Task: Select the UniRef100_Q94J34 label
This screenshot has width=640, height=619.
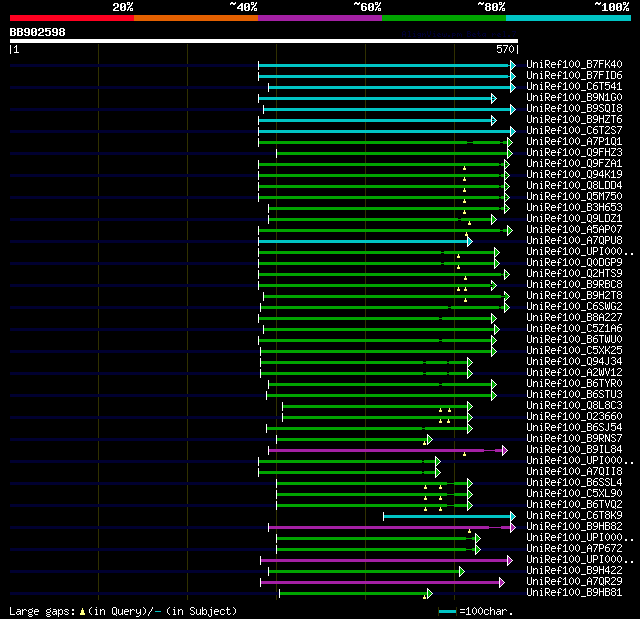Action: [x=574, y=362]
